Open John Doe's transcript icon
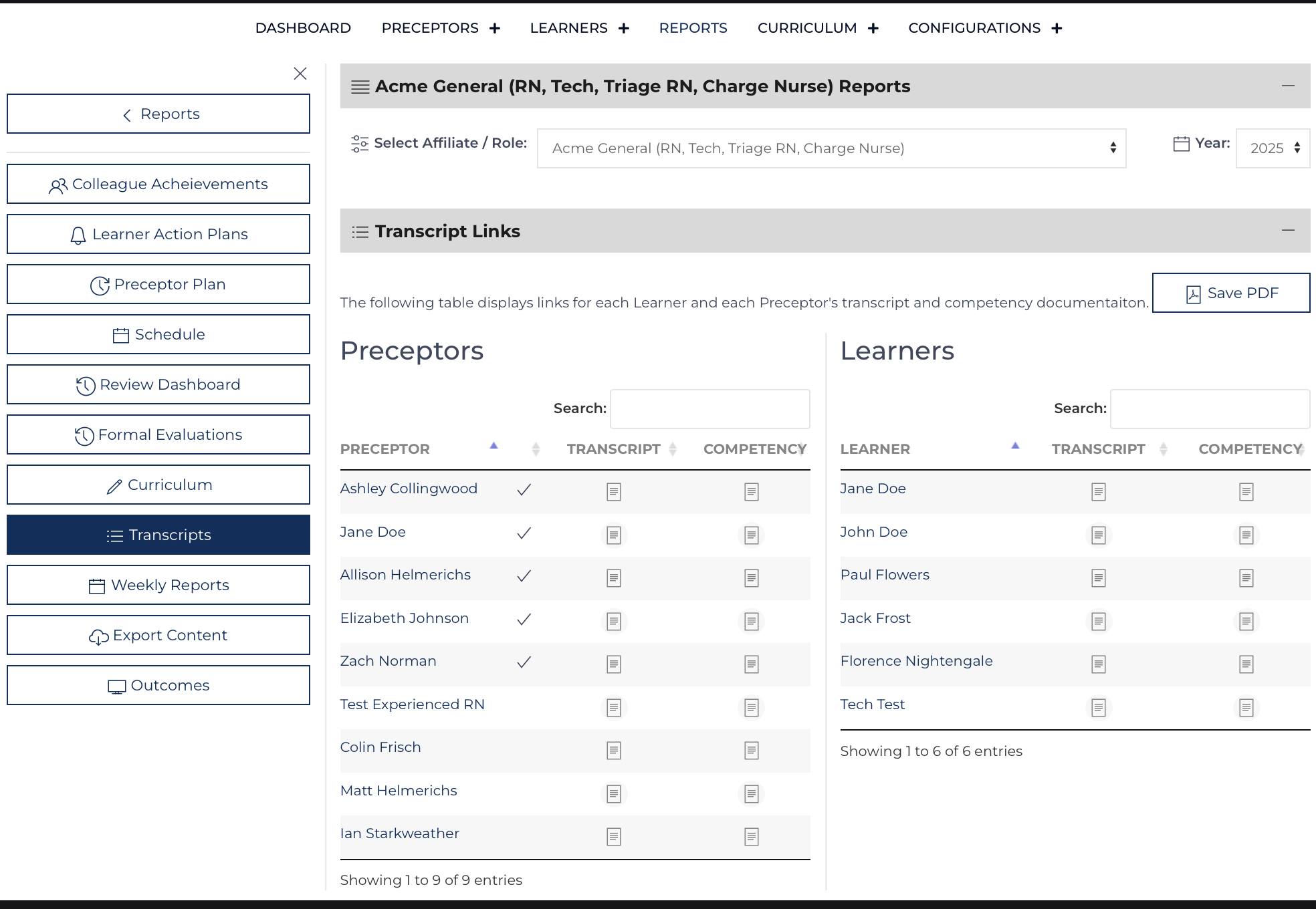The height and width of the screenshot is (909, 1316). [x=1098, y=535]
